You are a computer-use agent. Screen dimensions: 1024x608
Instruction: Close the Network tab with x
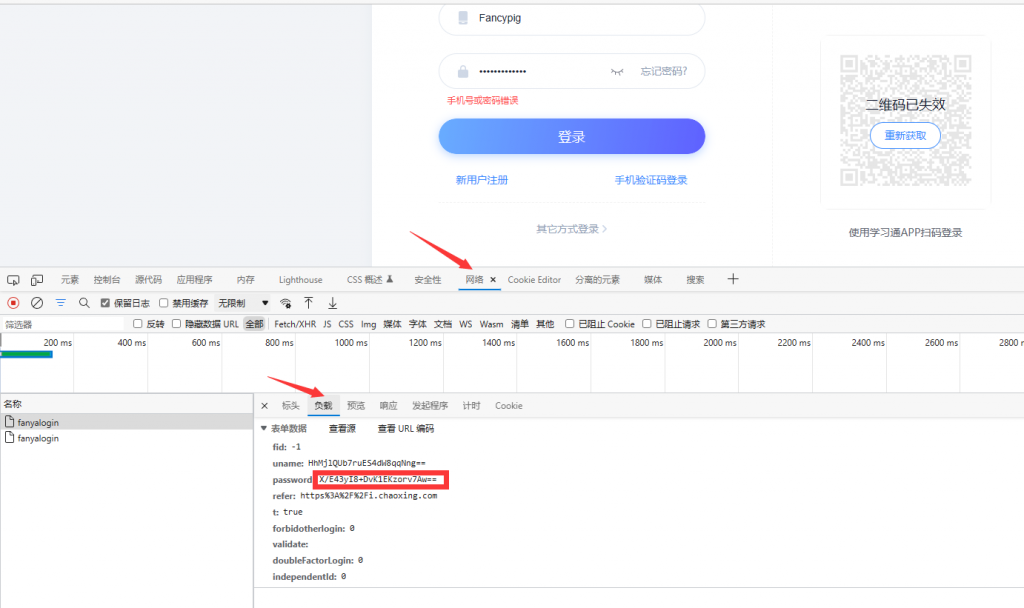(x=493, y=280)
